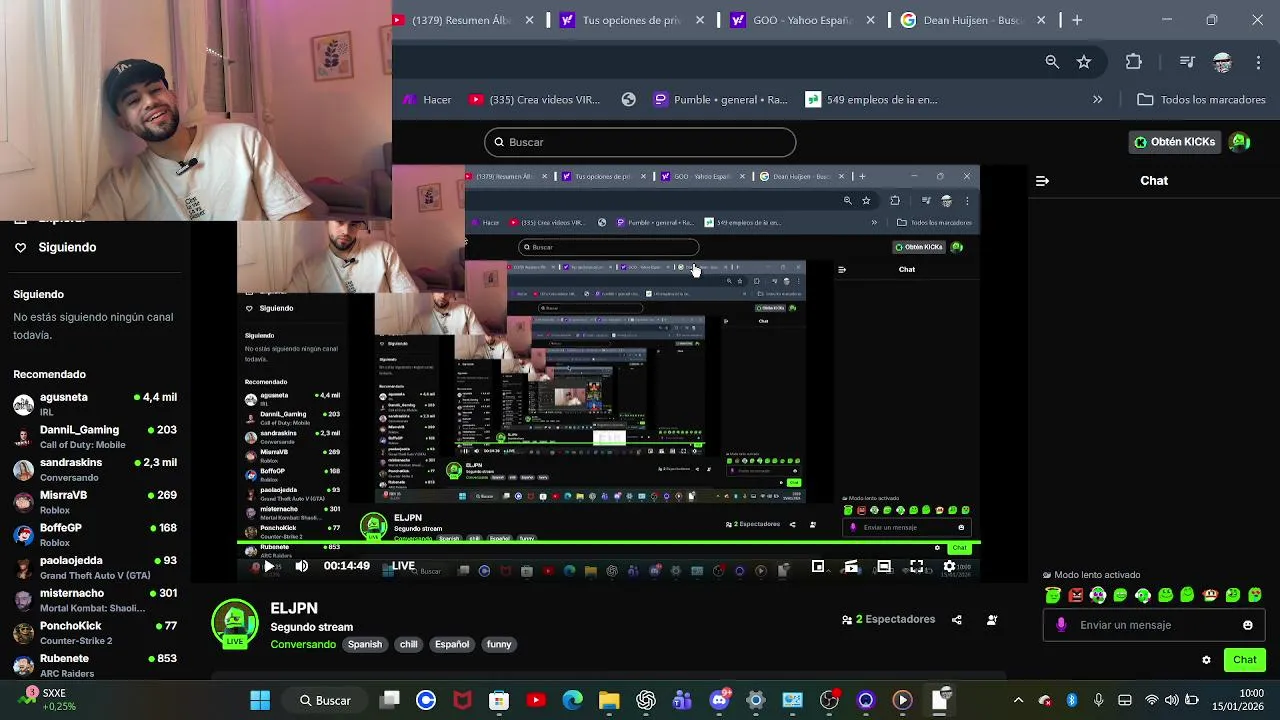Open Microsoft Store from taskbar
The image size is (1280, 720).
pyautogui.click(x=499, y=701)
